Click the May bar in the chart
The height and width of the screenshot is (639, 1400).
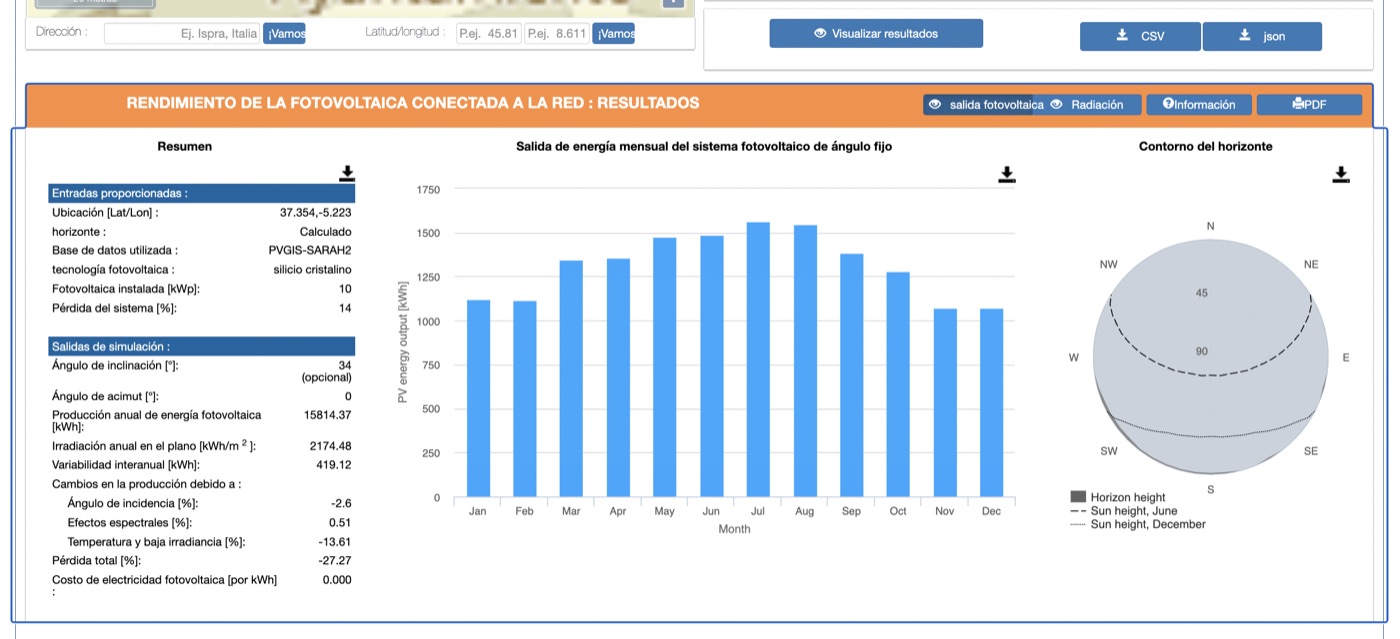pos(665,368)
